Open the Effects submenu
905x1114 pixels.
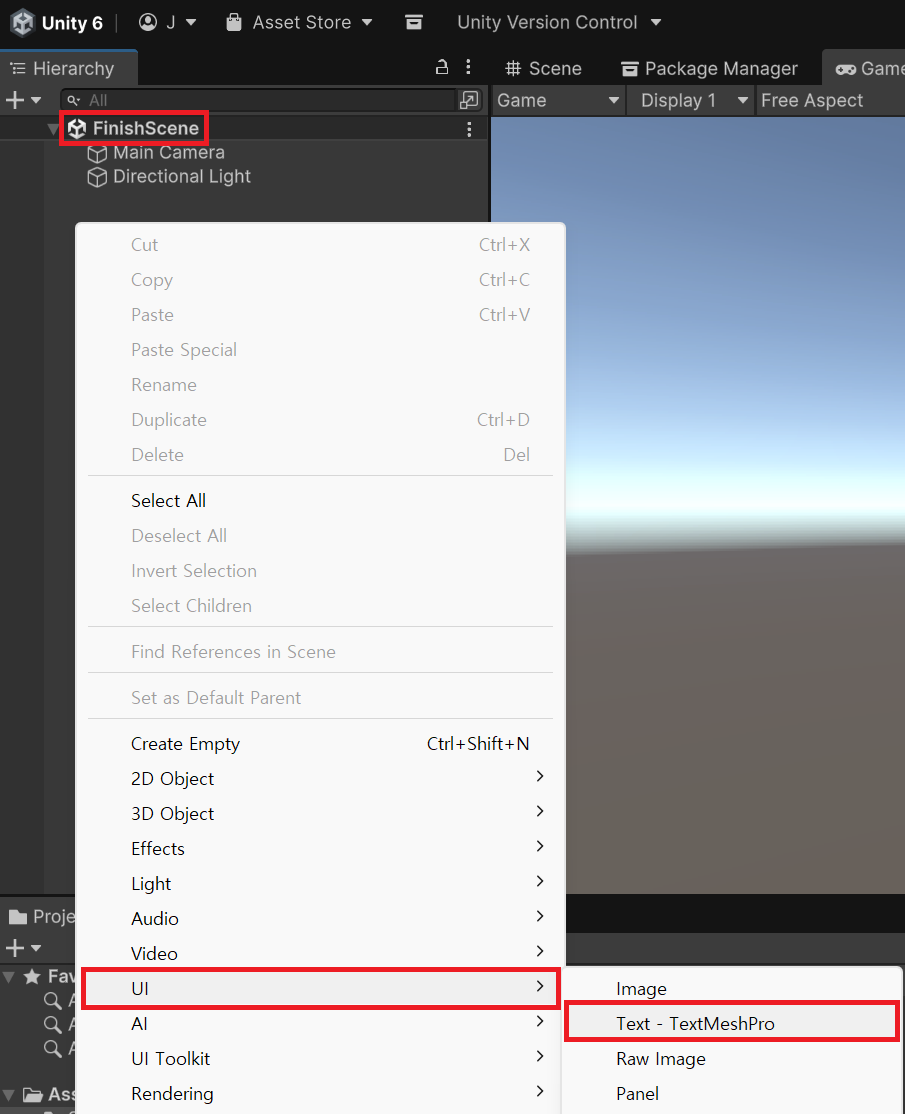tap(320, 848)
